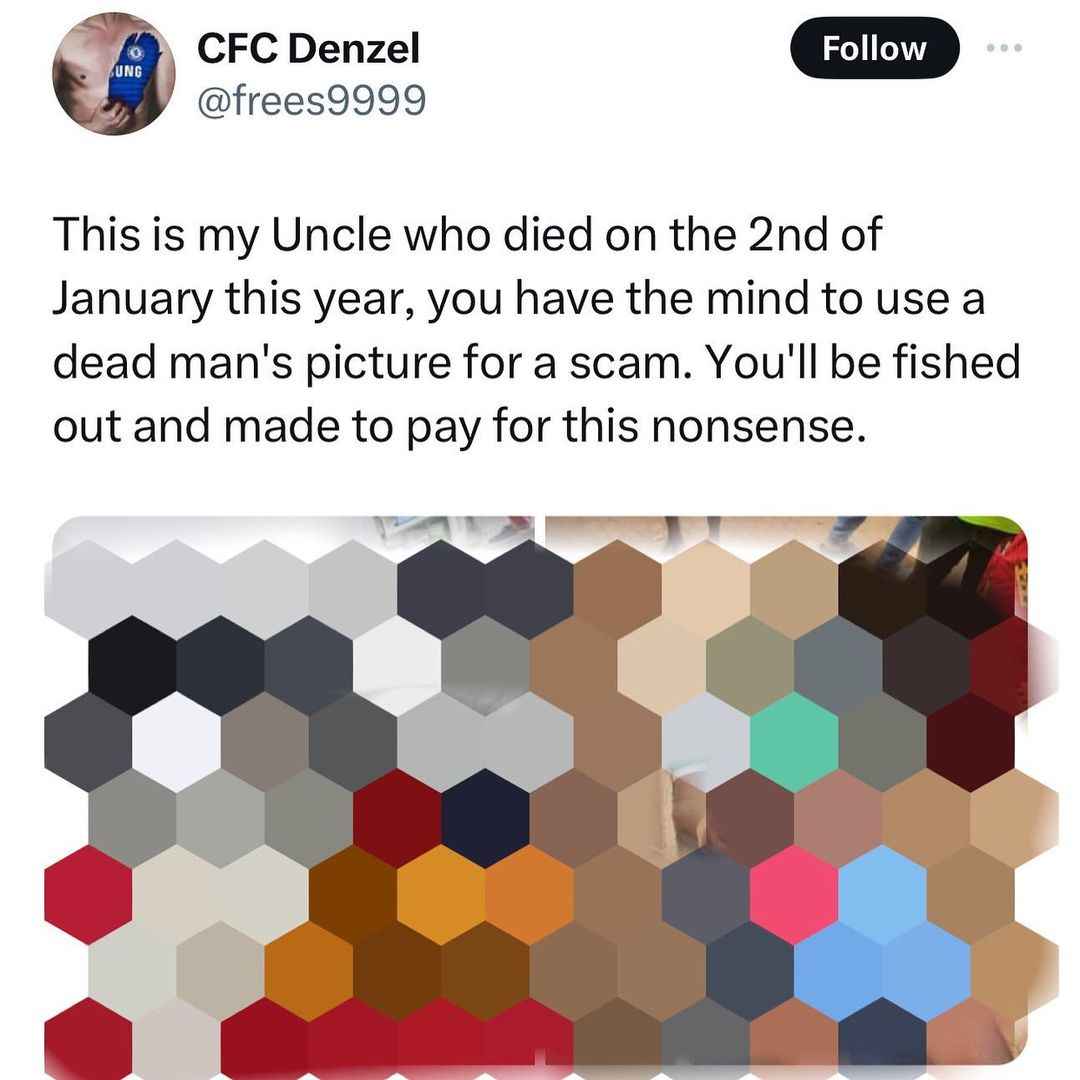This screenshot has width=1080, height=1080.
Task: Click the CFC Denzel display name
Action: (x=308, y=48)
